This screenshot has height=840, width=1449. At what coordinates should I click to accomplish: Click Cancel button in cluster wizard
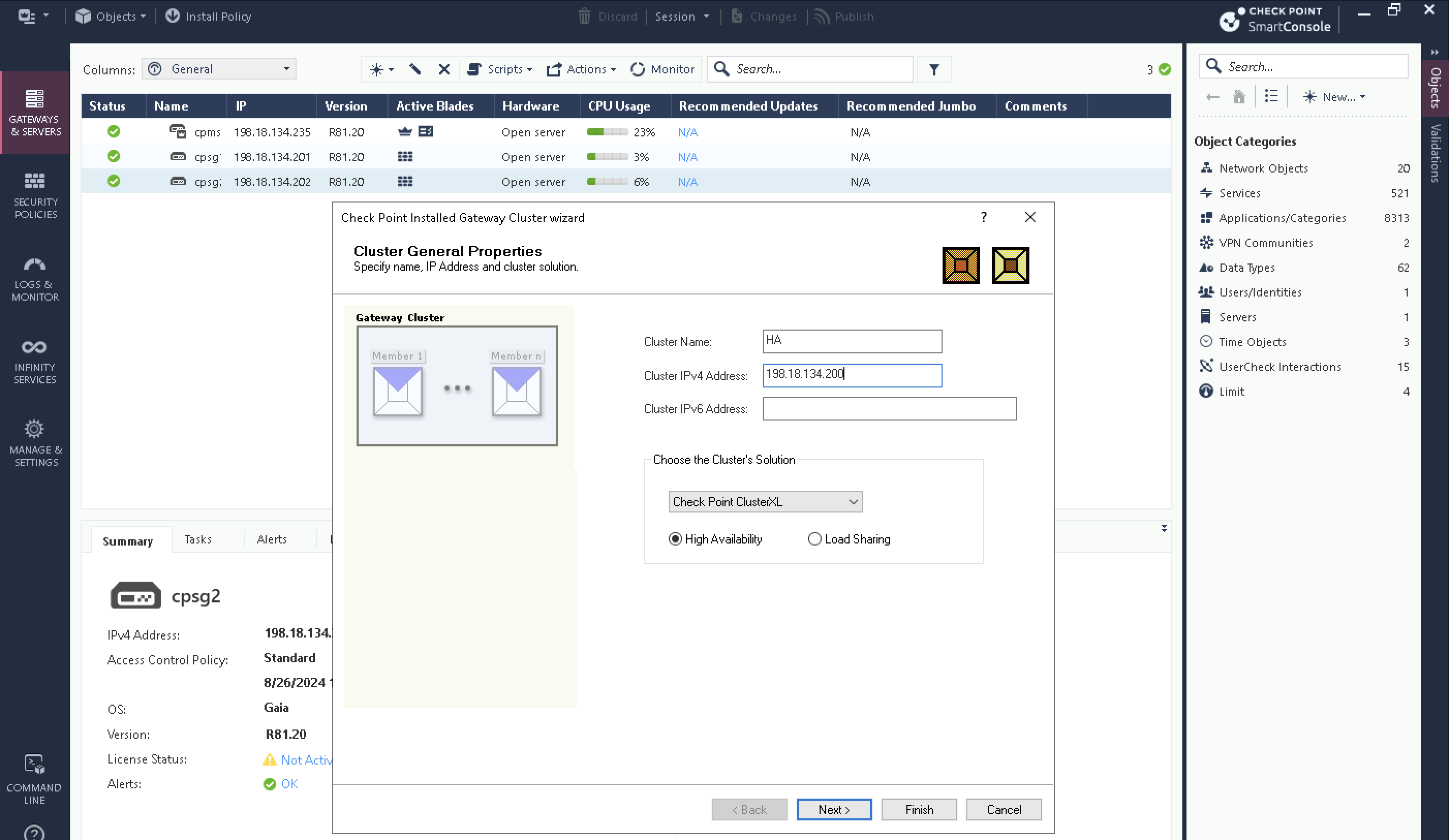(1004, 809)
